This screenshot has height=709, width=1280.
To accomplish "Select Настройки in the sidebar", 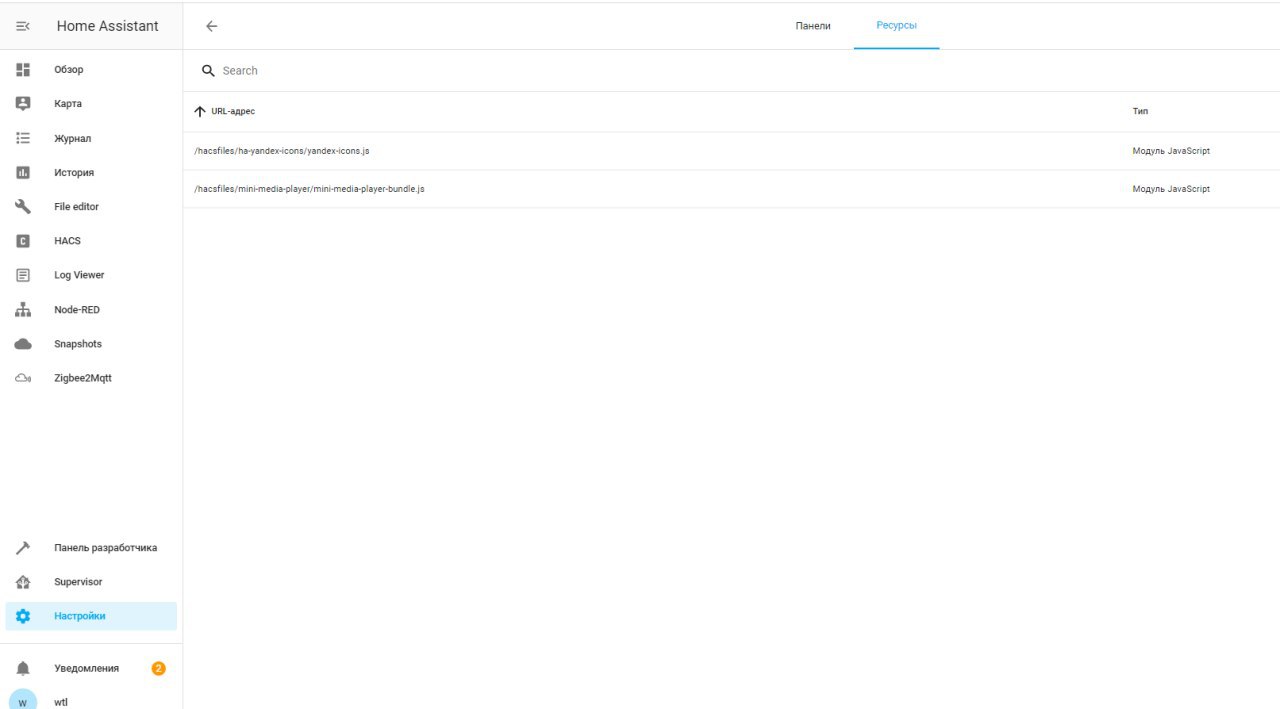I will [91, 616].
